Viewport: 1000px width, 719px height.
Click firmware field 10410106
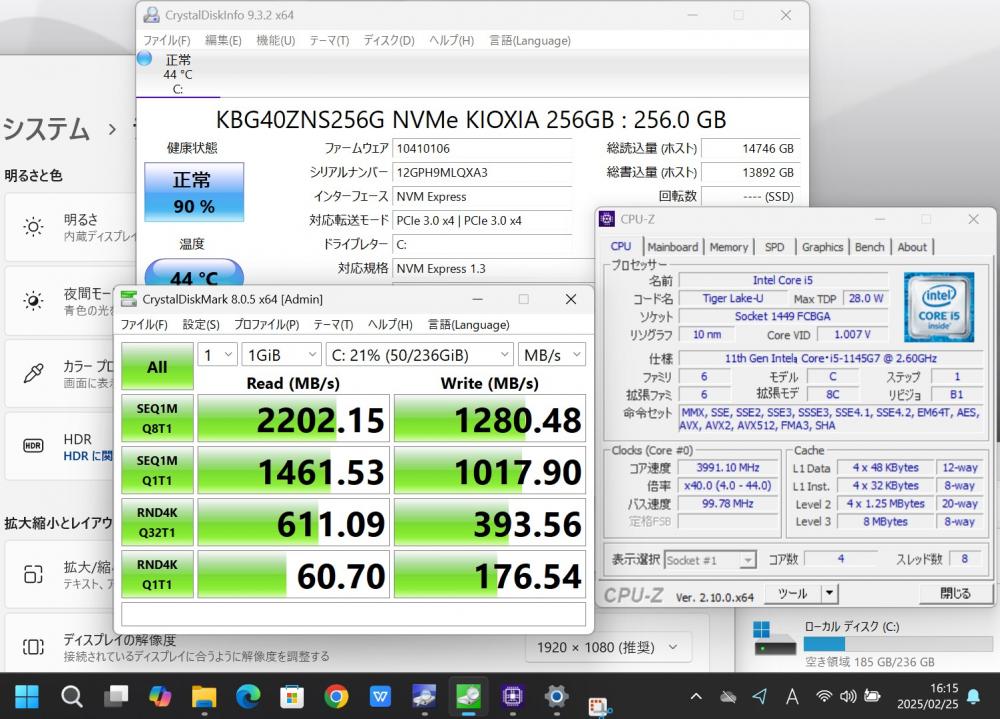(482, 149)
